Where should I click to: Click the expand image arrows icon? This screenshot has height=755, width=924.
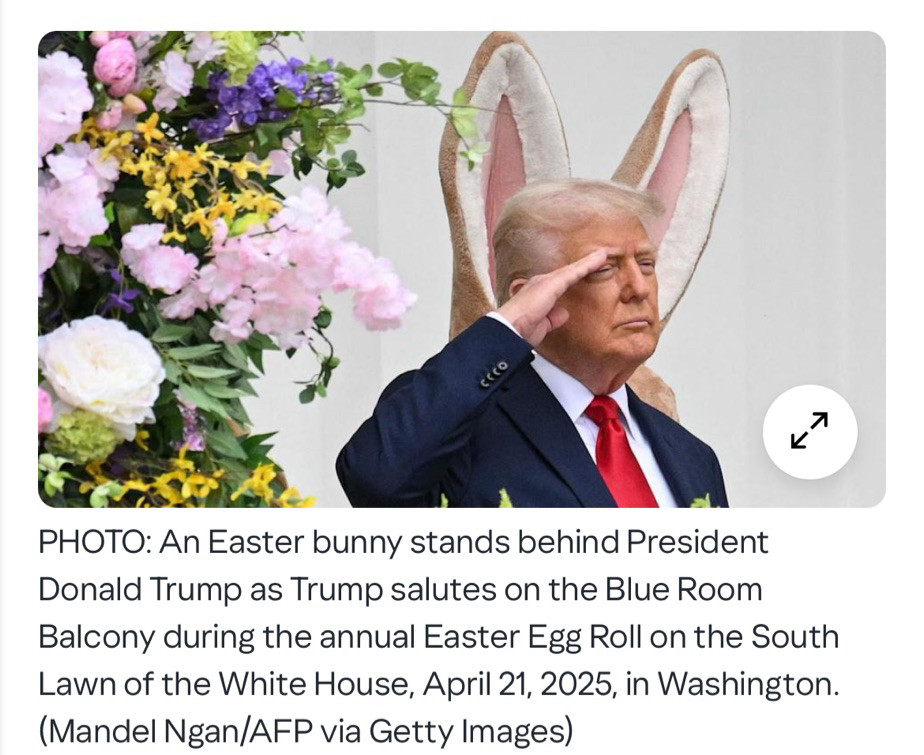point(810,431)
